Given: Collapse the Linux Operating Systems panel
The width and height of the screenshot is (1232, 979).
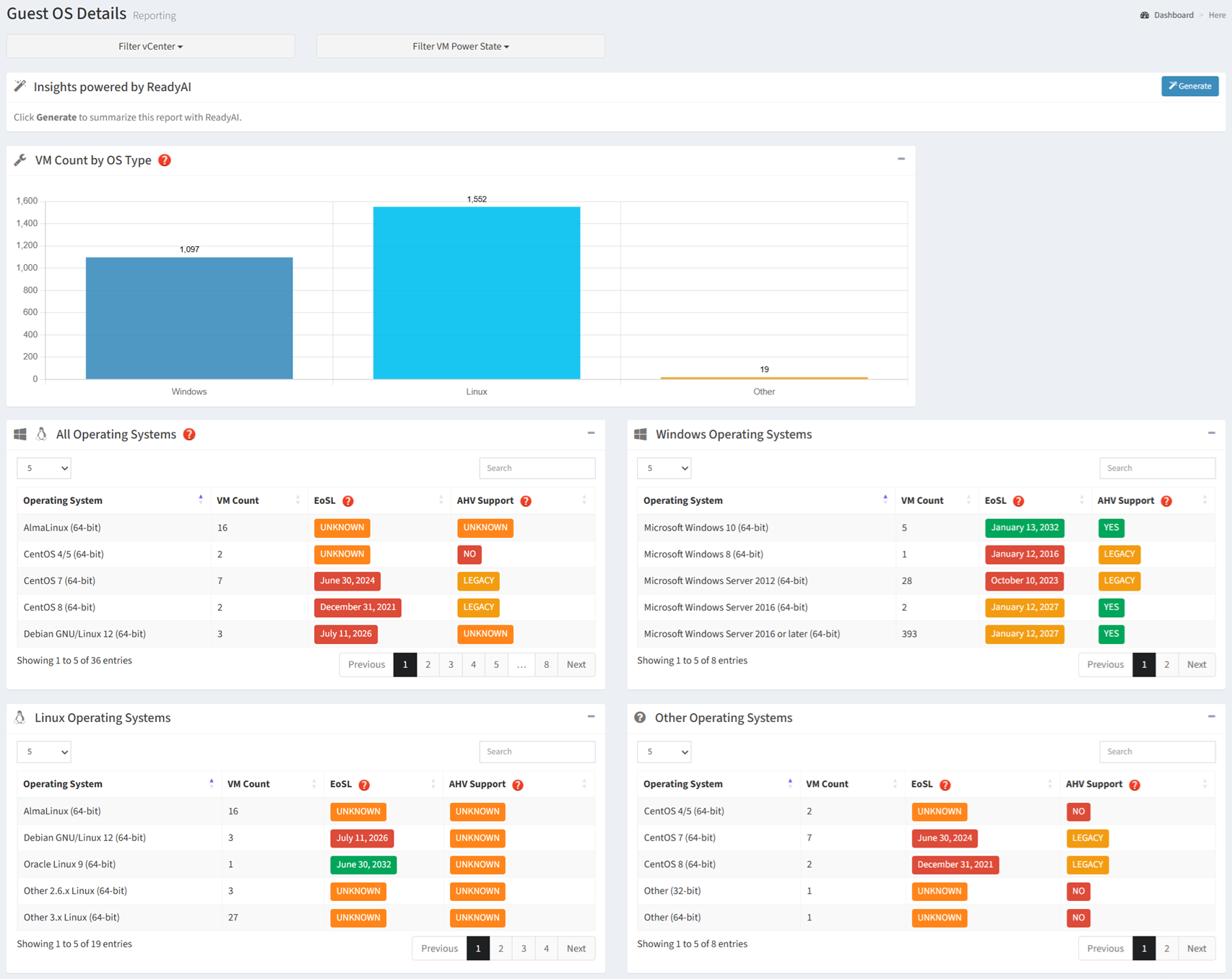Looking at the screenshot, I should click(x=591, y=717).
